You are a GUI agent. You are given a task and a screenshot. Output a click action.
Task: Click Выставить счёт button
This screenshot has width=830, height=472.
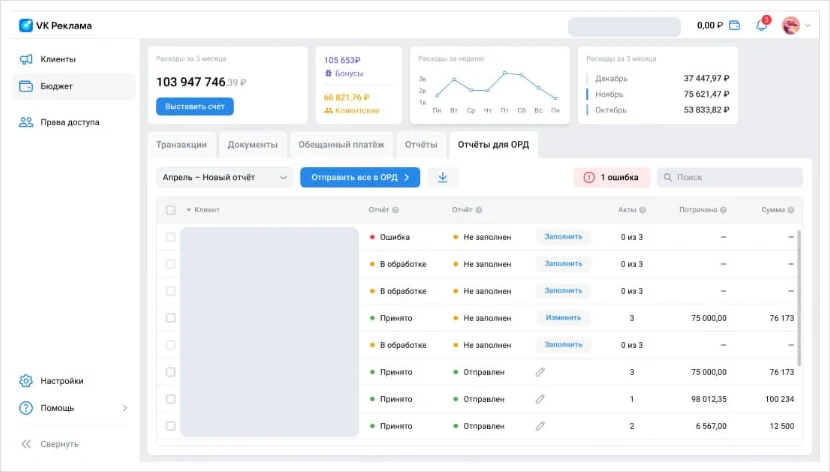pos(195,106)
